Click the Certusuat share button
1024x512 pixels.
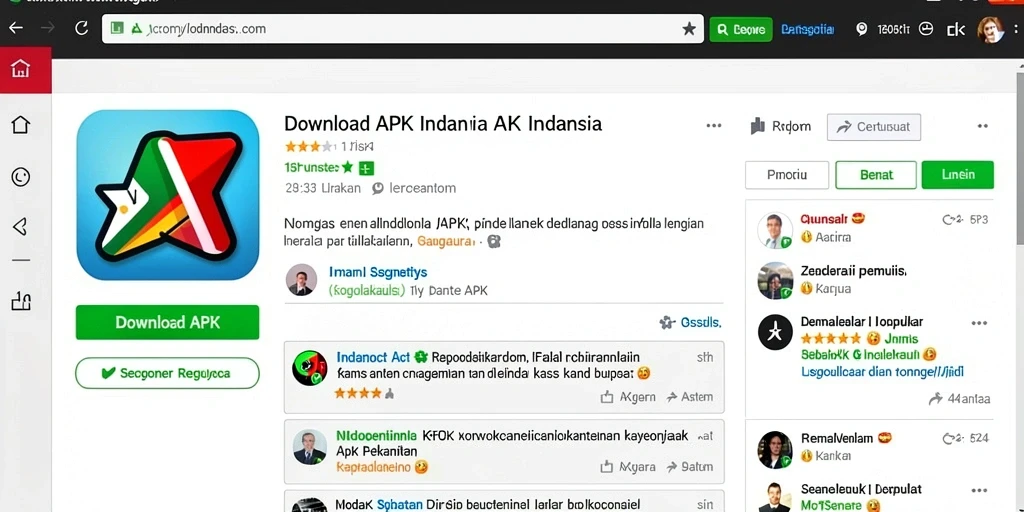[x=874, y=127]
